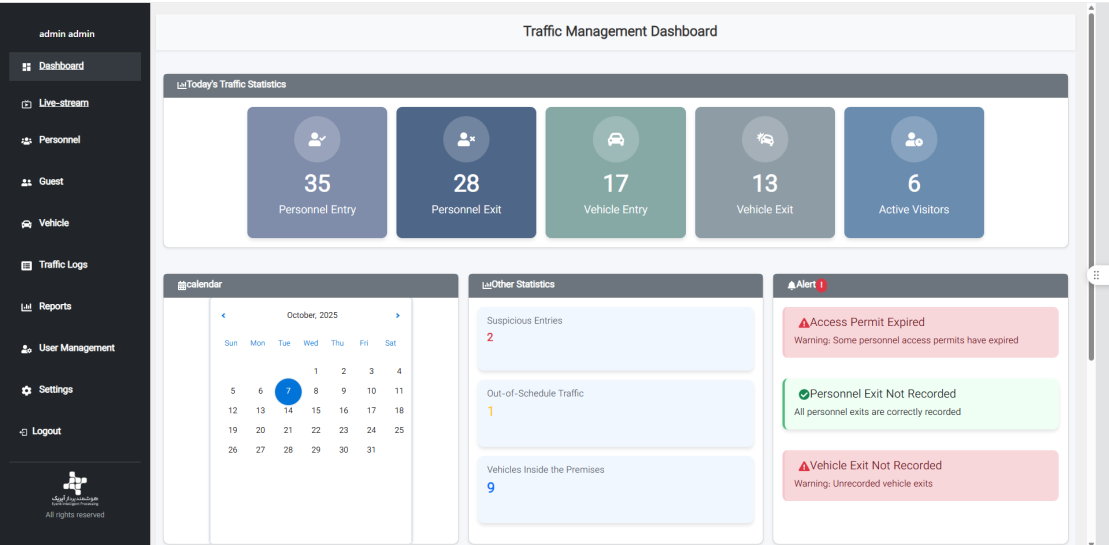
Task: Click the Suspicious Entries statistic card
Action: point(615,338)
